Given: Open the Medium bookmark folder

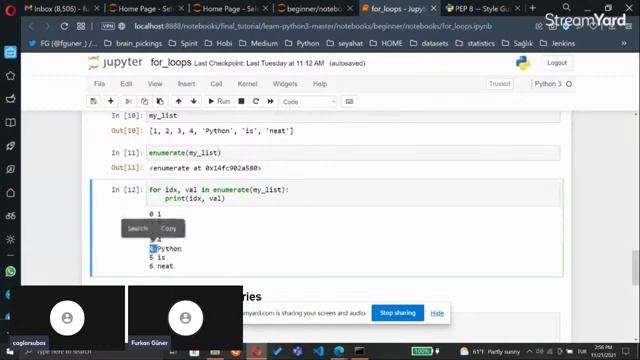Looking at the screenshot, I should pyautogui.click(x=258, y=43).
